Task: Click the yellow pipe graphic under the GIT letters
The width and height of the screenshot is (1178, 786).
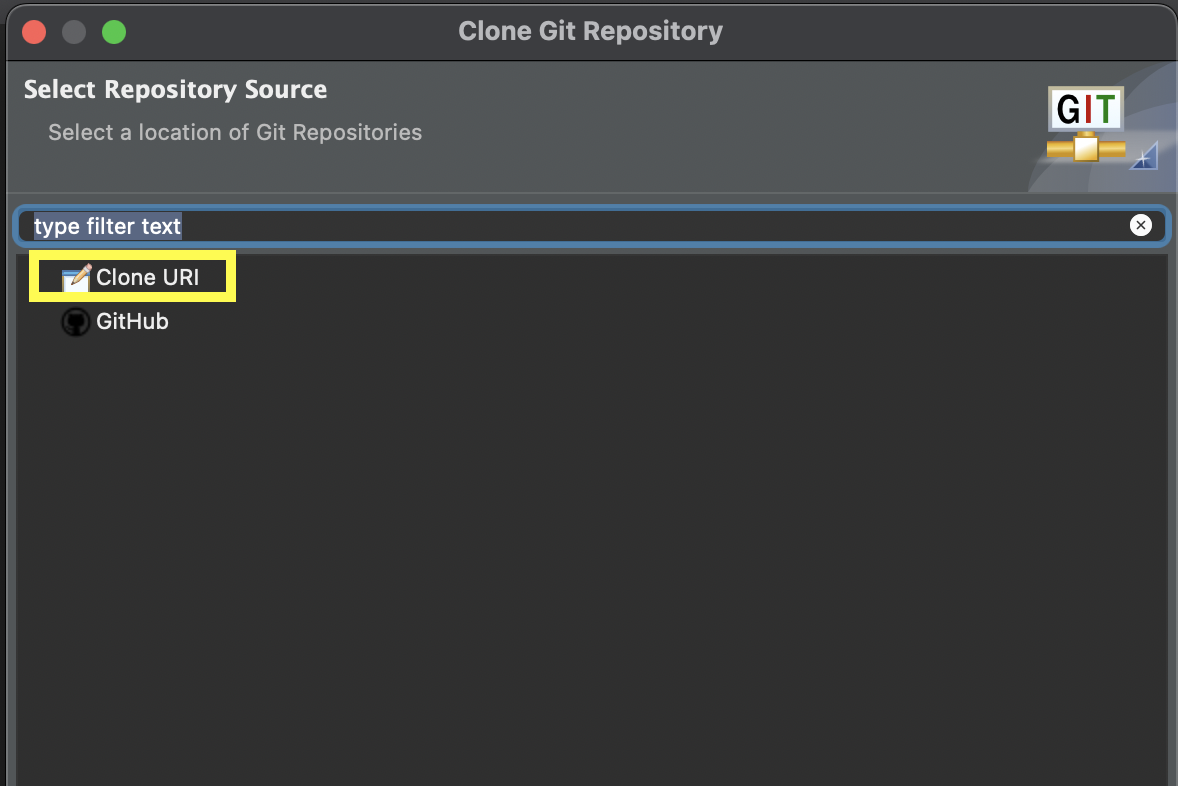Action: click(x=1085, y=150)
